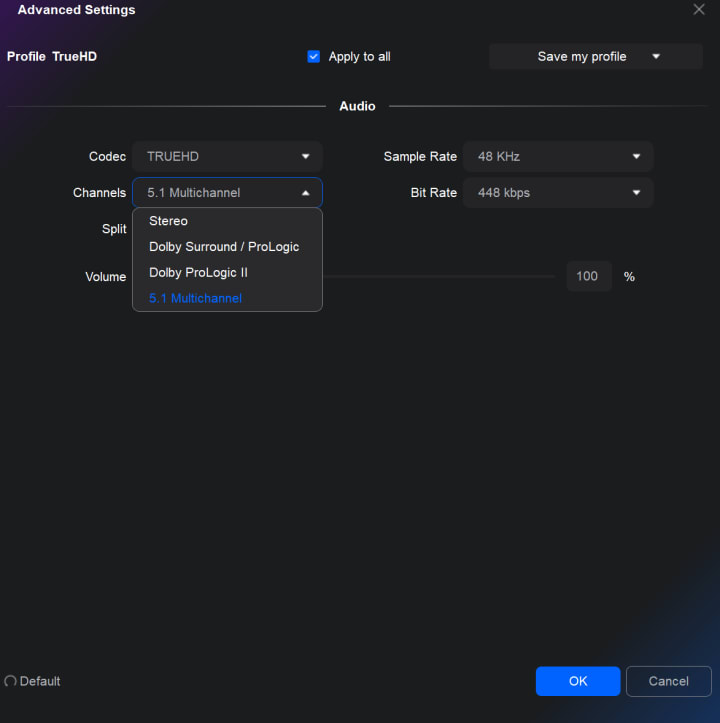The height and width of the screenshot is (723, 720).
Task: Click the volume slider track
Action: point(439,276)
